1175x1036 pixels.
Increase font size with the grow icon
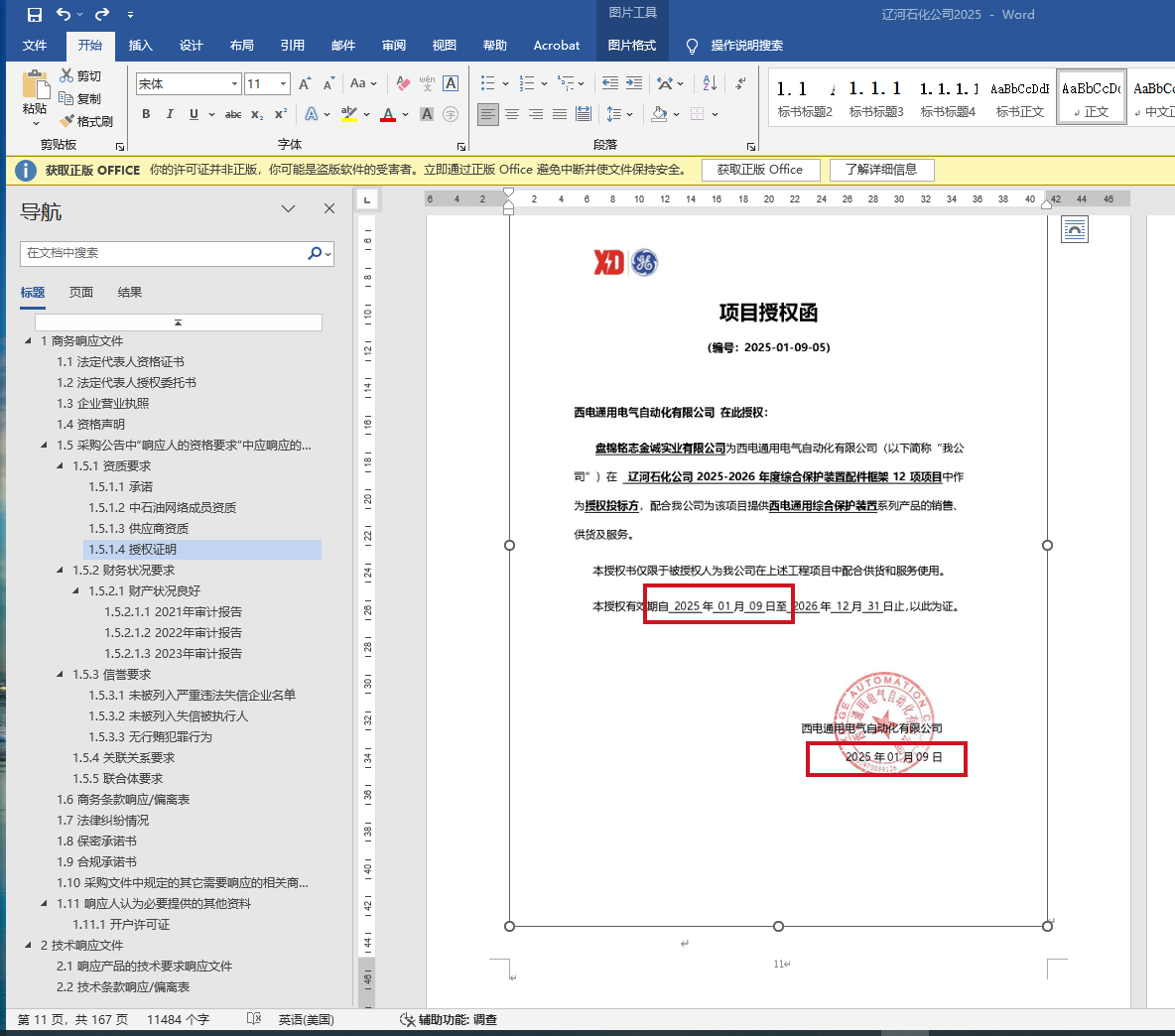click(x=305, y=84)
